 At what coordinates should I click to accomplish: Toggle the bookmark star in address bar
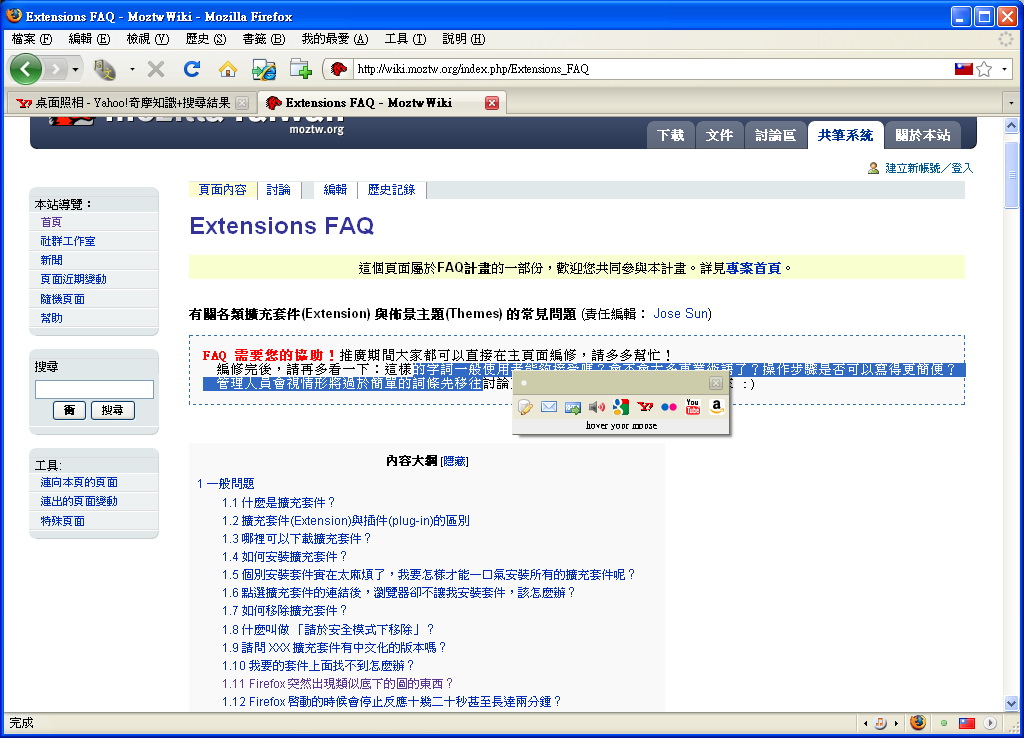[x=985, y=69]
